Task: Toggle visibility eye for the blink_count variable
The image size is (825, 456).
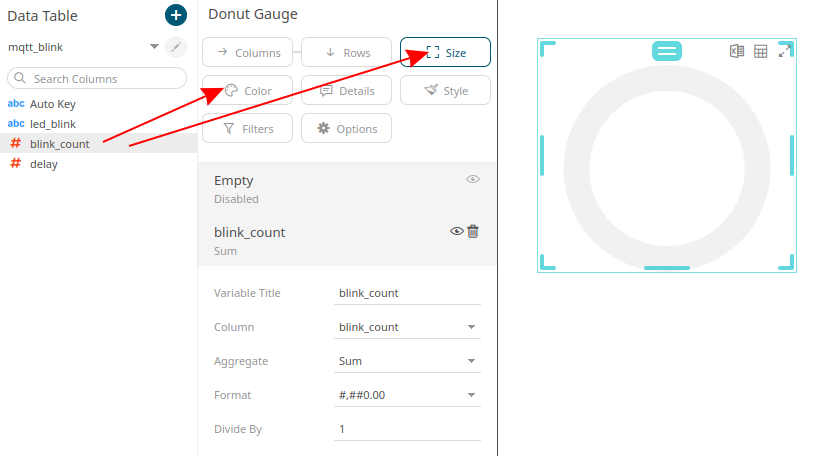Action: (456, 231)
